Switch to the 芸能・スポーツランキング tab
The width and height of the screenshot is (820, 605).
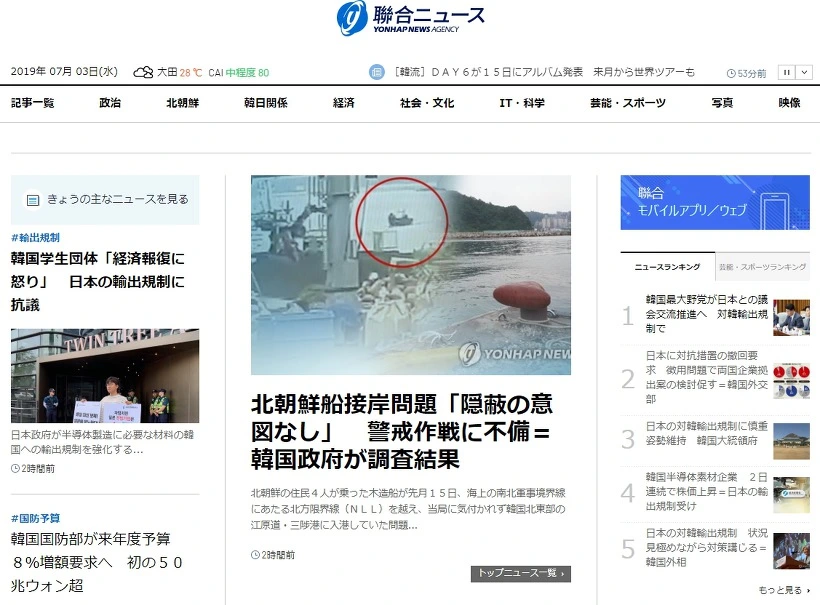pyautogui.click(x=762, y=267)
